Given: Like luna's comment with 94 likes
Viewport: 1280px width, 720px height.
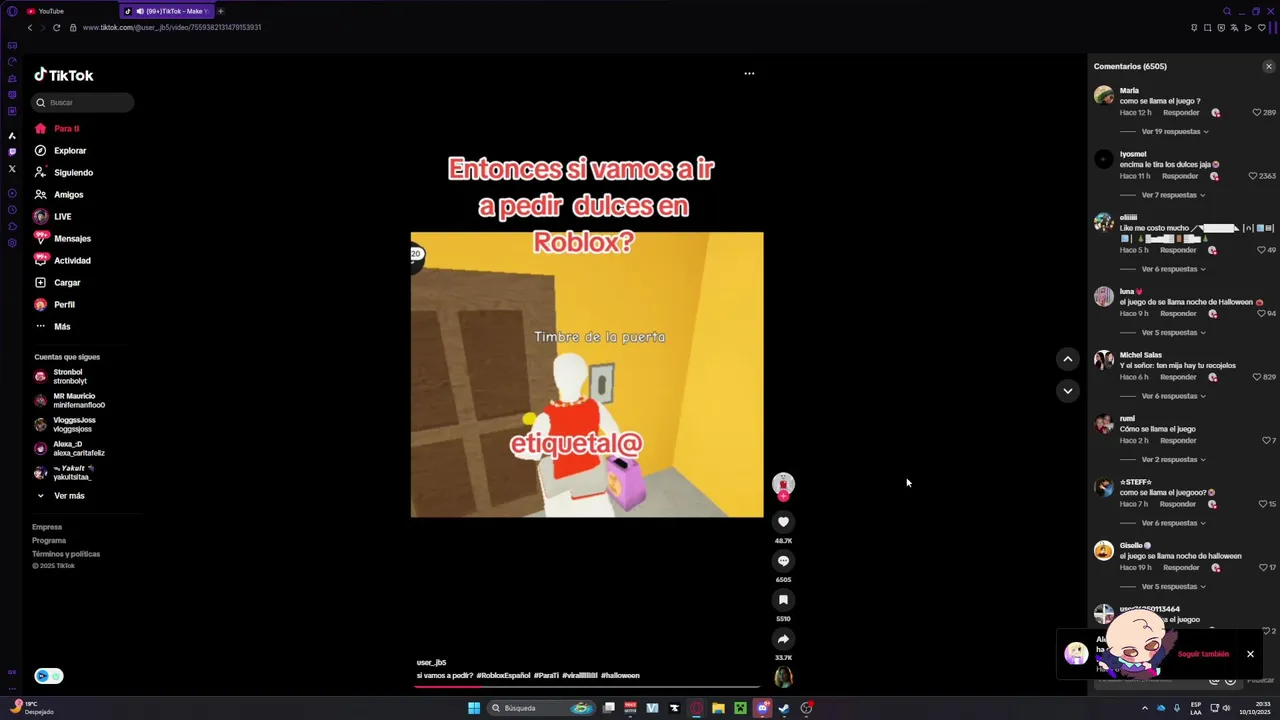Looking at the screenshot, I should pos(1262,314).
